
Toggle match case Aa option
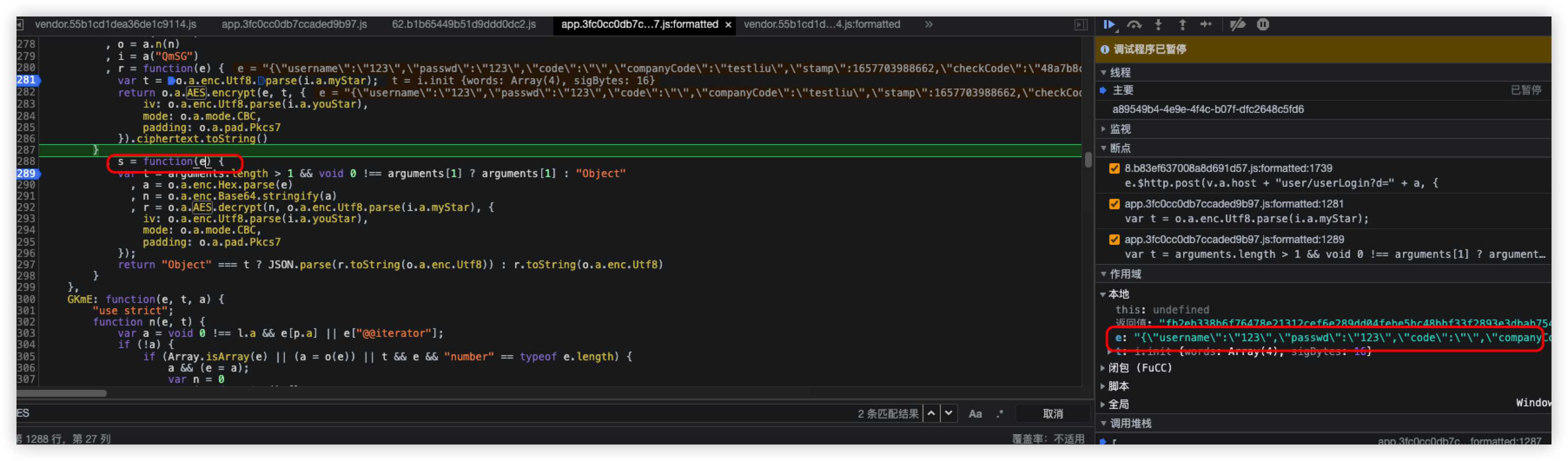pyautogui.click(x=975, y=414)
